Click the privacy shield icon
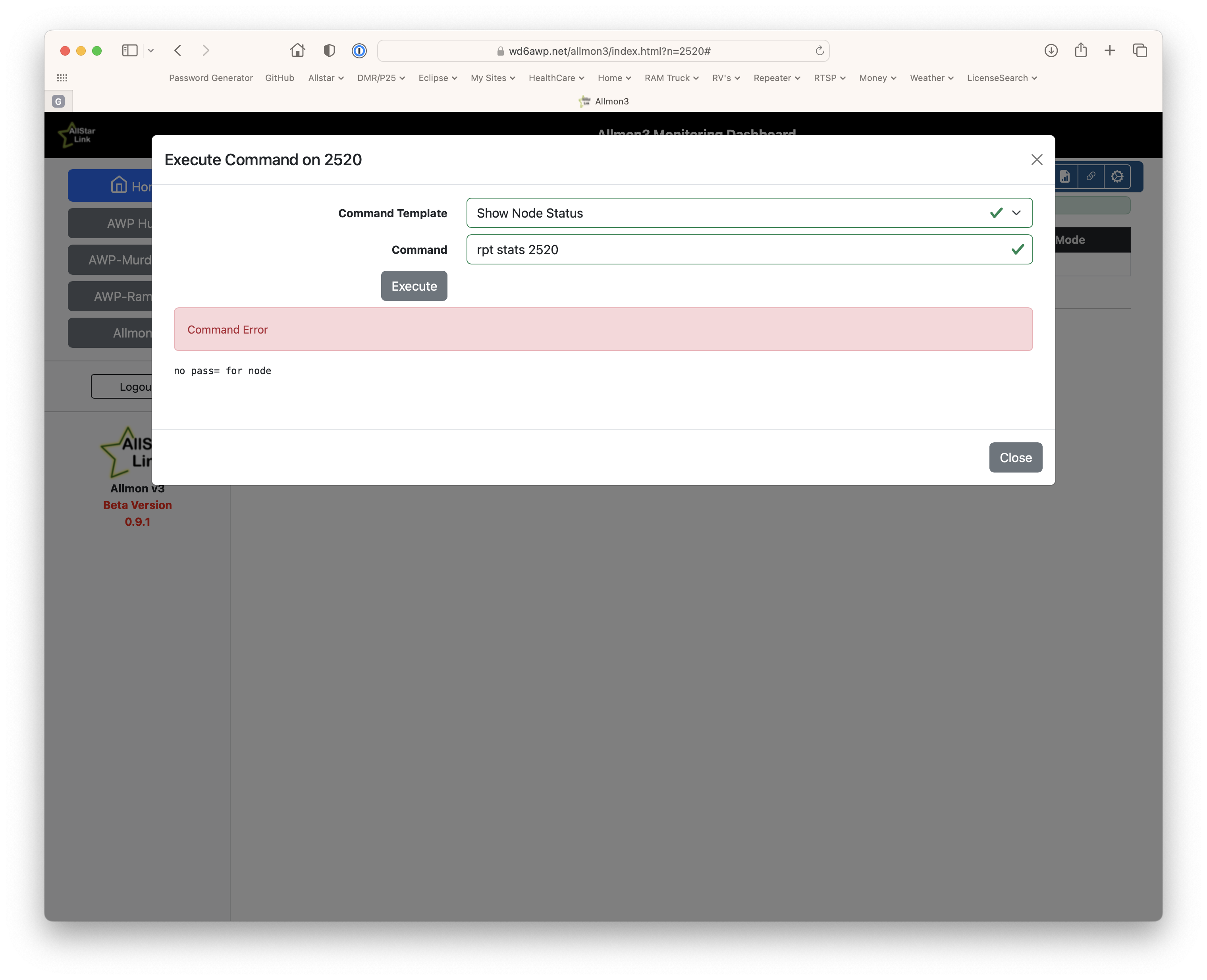Image resolution: width=1207 pixels, height=980 pixels. point(329,51)
